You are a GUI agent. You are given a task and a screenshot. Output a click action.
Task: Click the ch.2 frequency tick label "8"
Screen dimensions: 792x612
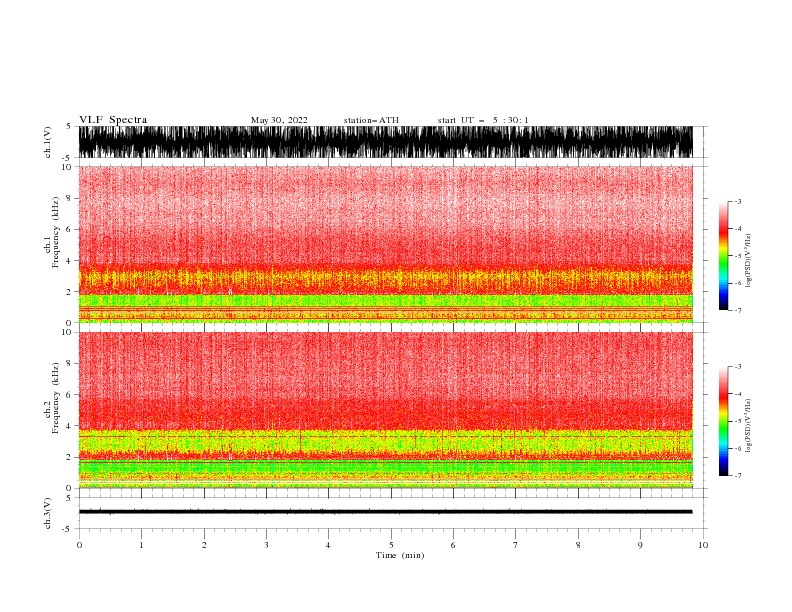69,364
